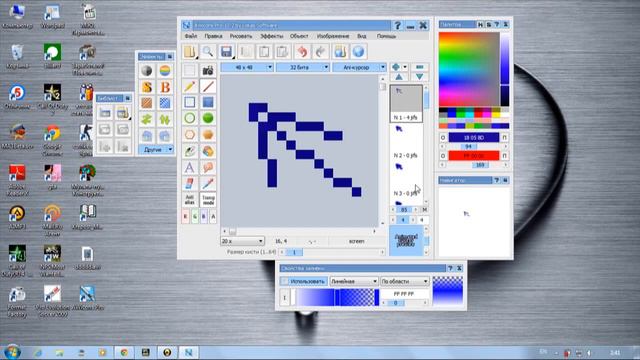
Task: Undo with the red curved arrow
Action: pyautogui.click(x=302, y=51)
